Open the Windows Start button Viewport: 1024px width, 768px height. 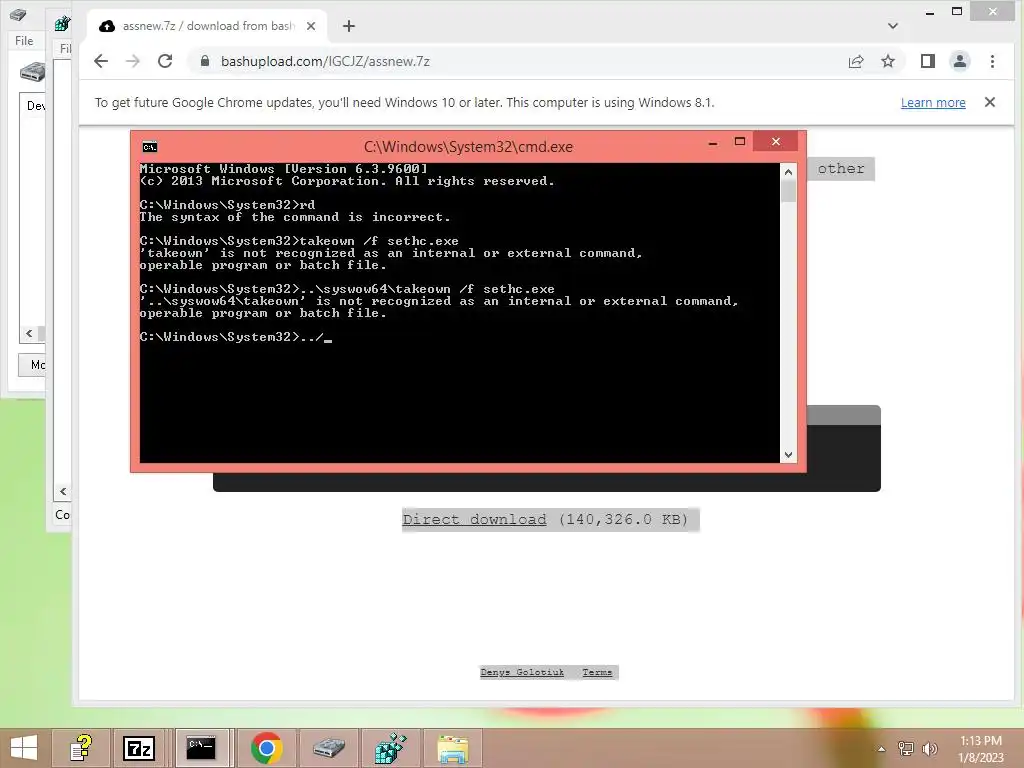(24, 748)
